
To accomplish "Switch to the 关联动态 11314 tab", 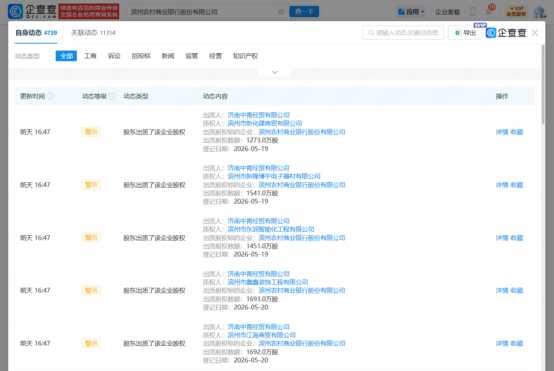I will (x=93, y=33).
